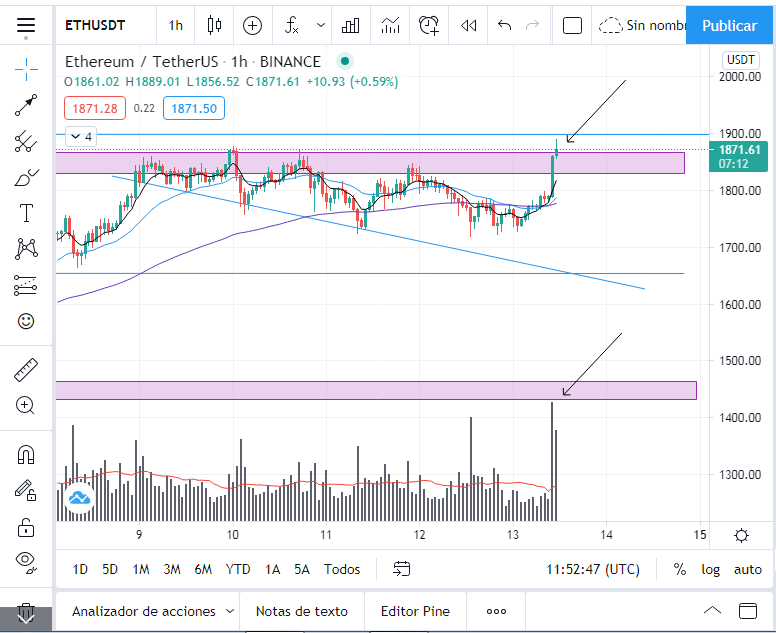Open the layout select square icon
The height and width of the screenshot is (633, 776).
point(572,25)
